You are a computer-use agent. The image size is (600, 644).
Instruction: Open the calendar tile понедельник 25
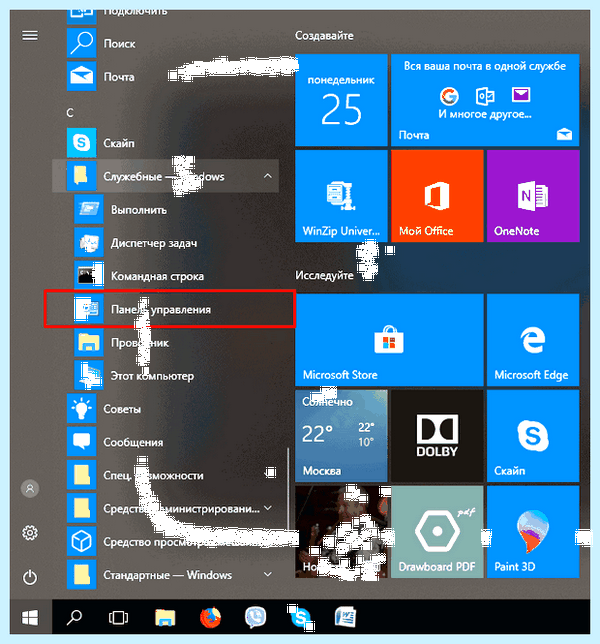(341, 100)
